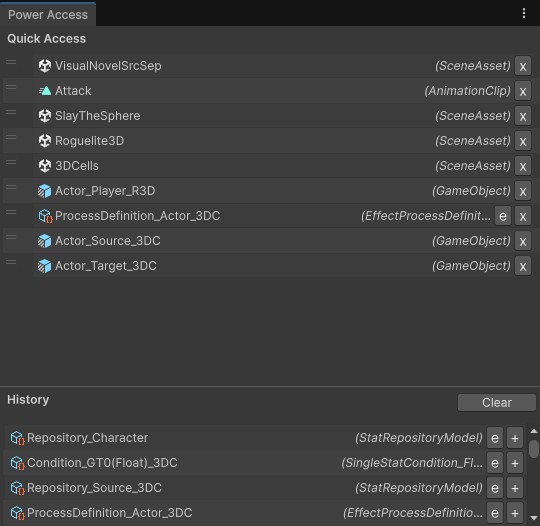Click the ProcessDefinition_Actor_3DC scriptable object icon in Quick Access
The height and width of the screenshot is (526, 540).
click(45, 216)
